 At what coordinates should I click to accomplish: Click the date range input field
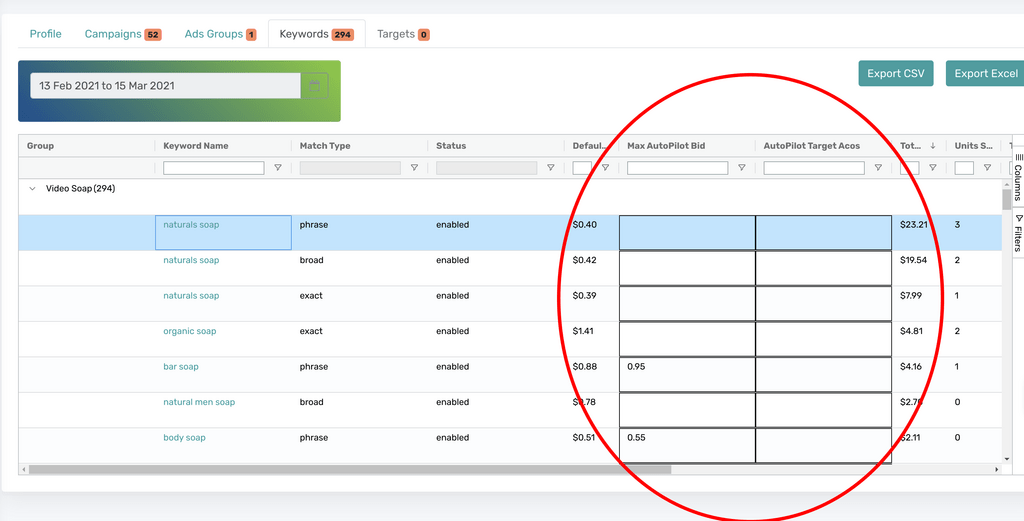point(165,86)
